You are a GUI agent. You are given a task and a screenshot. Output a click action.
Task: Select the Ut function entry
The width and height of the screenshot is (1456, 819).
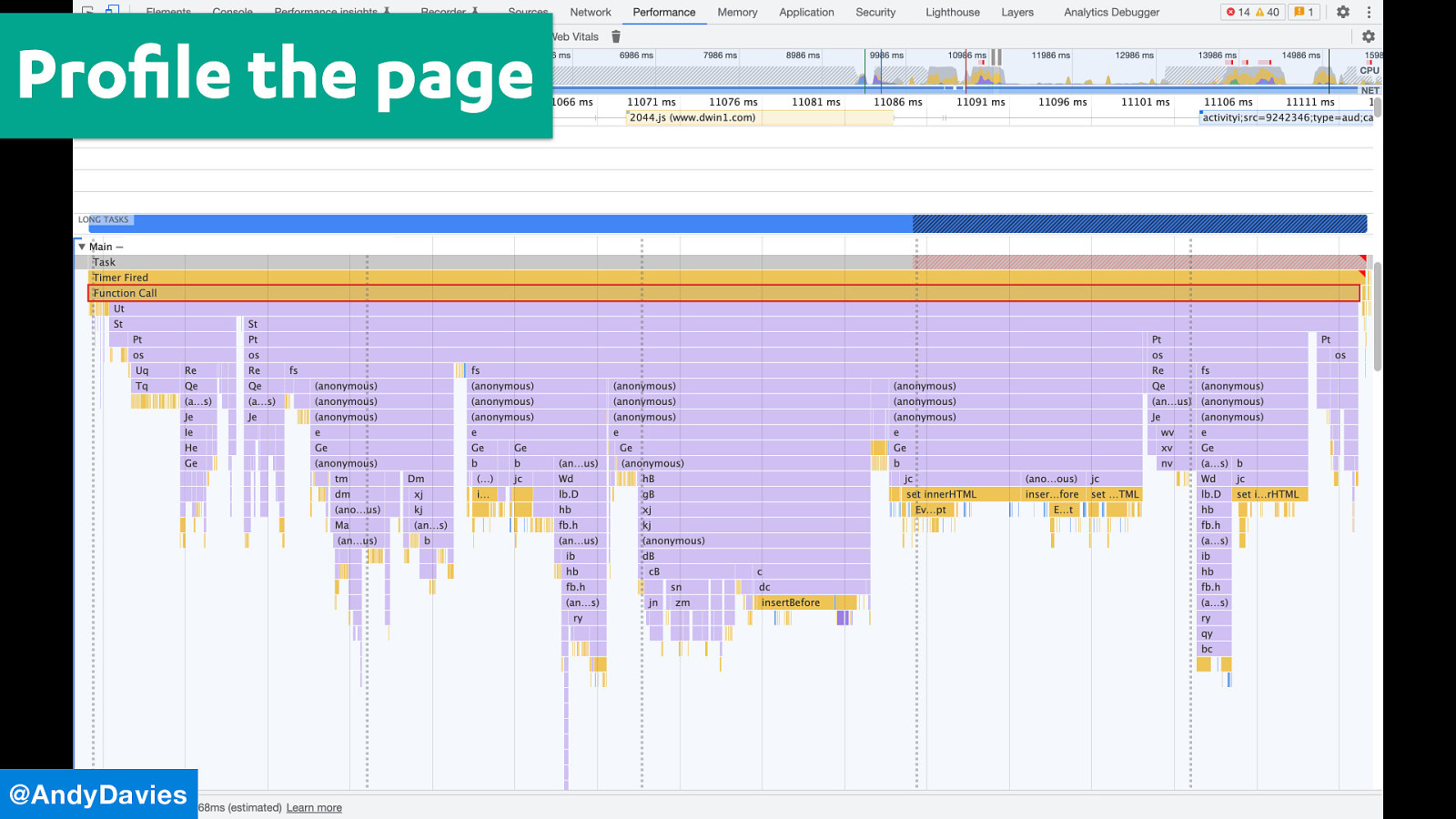pos(733,308)
